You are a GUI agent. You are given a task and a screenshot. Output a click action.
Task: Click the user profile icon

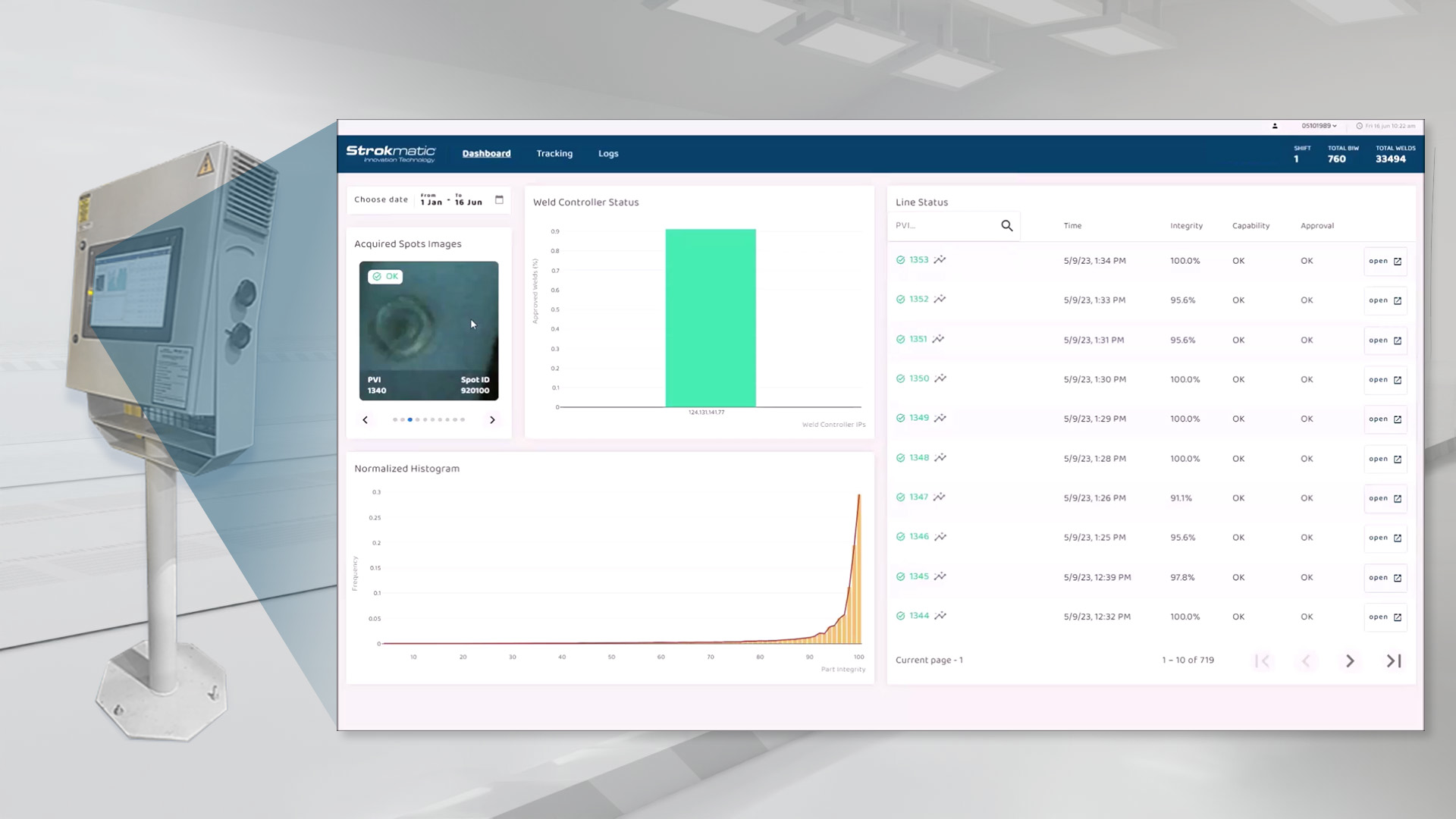pos(1275,127)
